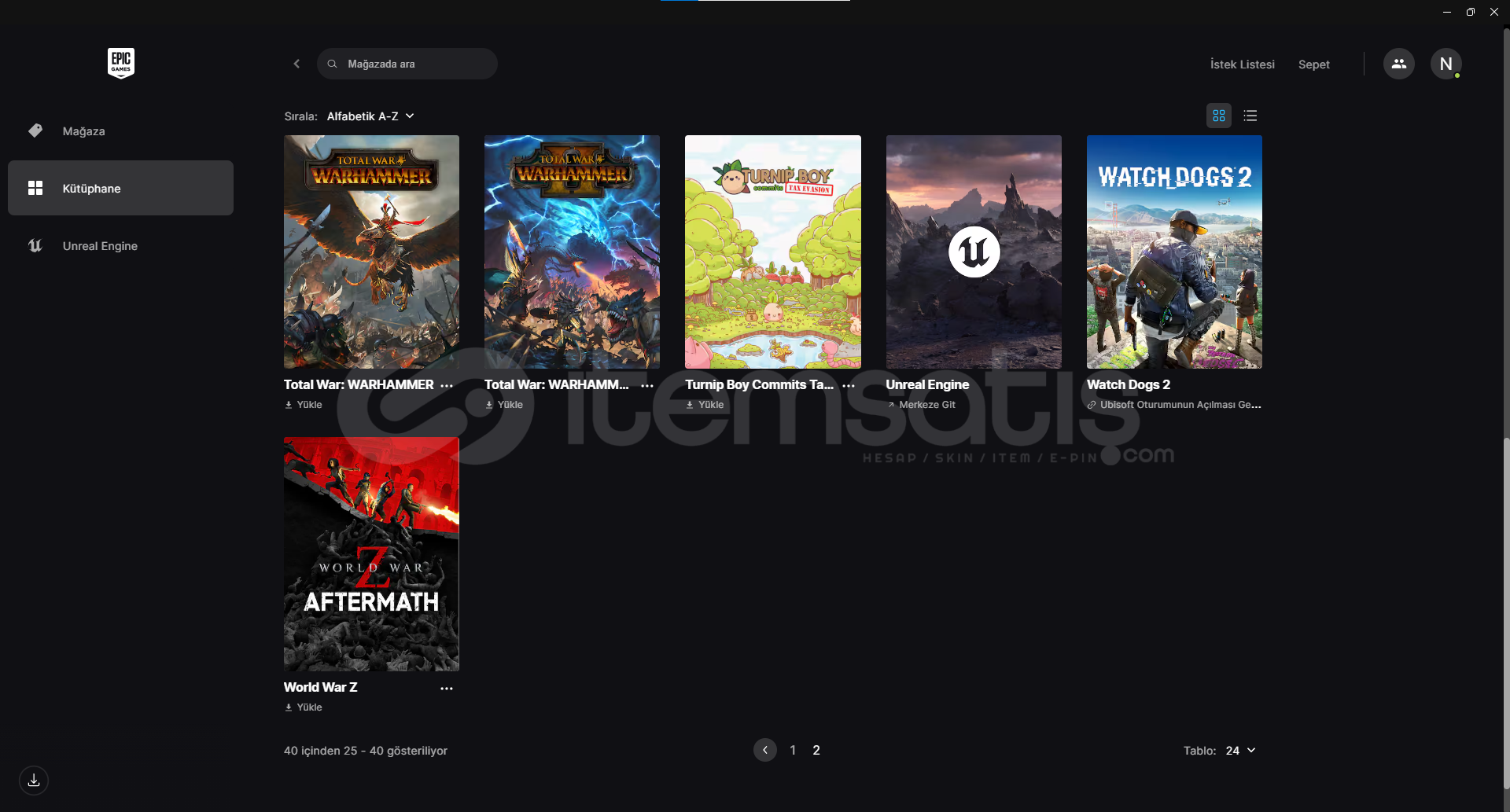1510x812 pixels.
Task: Expand the Tablo 24 page size dropdown
Action: coord(1240,751)
